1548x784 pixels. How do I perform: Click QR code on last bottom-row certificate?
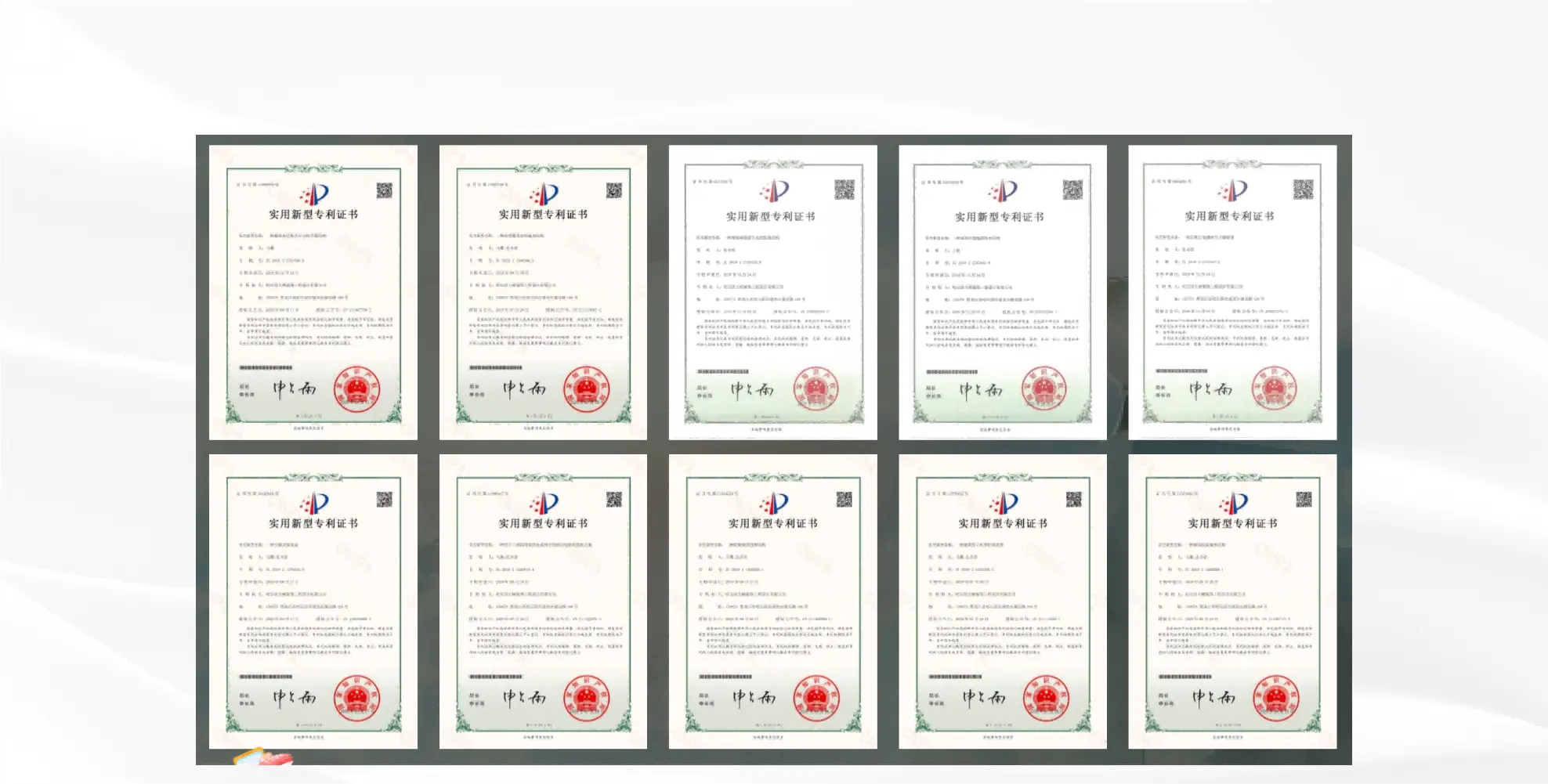click(x=1304, y=500)
